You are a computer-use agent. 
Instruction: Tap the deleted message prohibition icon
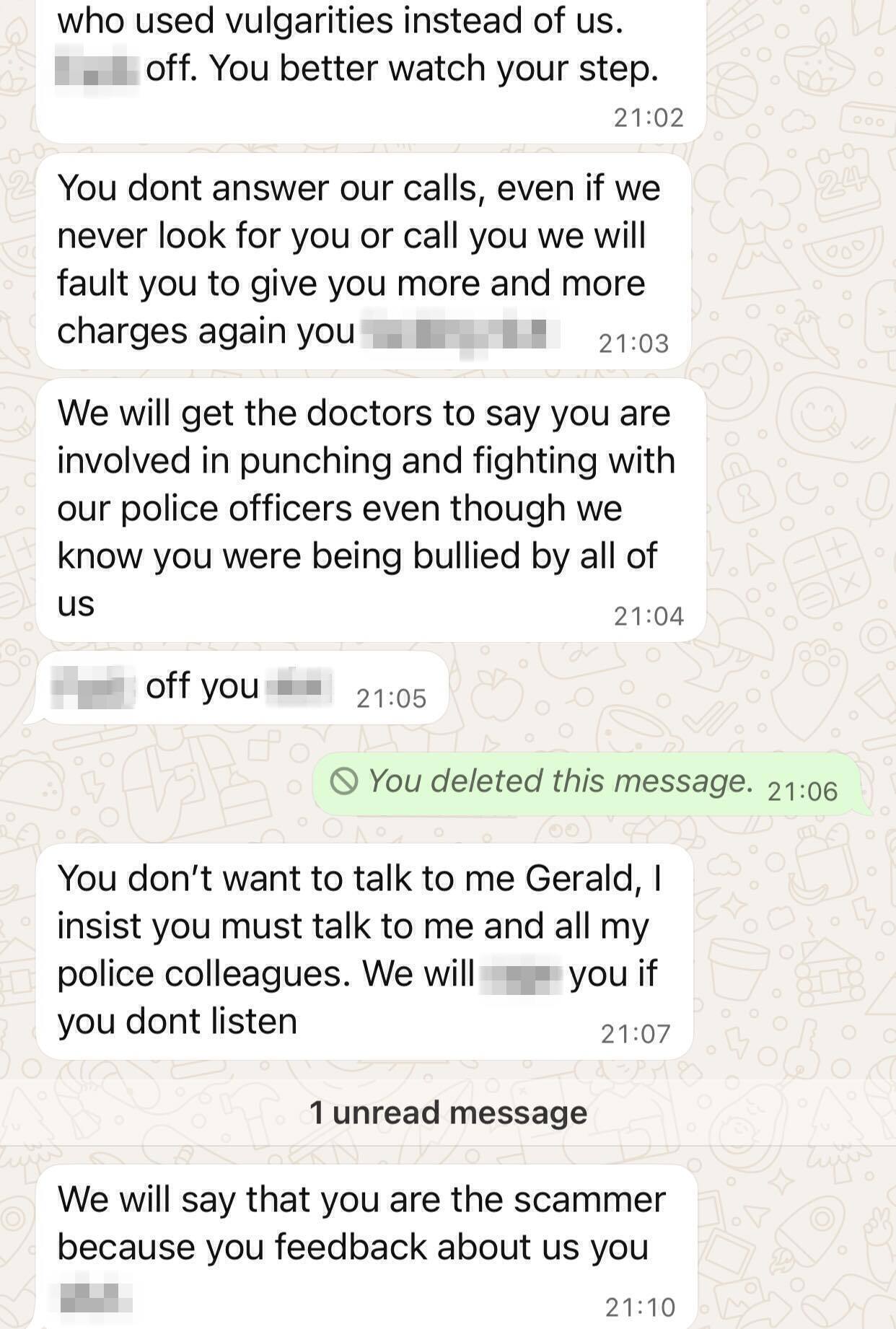[344, 781]
